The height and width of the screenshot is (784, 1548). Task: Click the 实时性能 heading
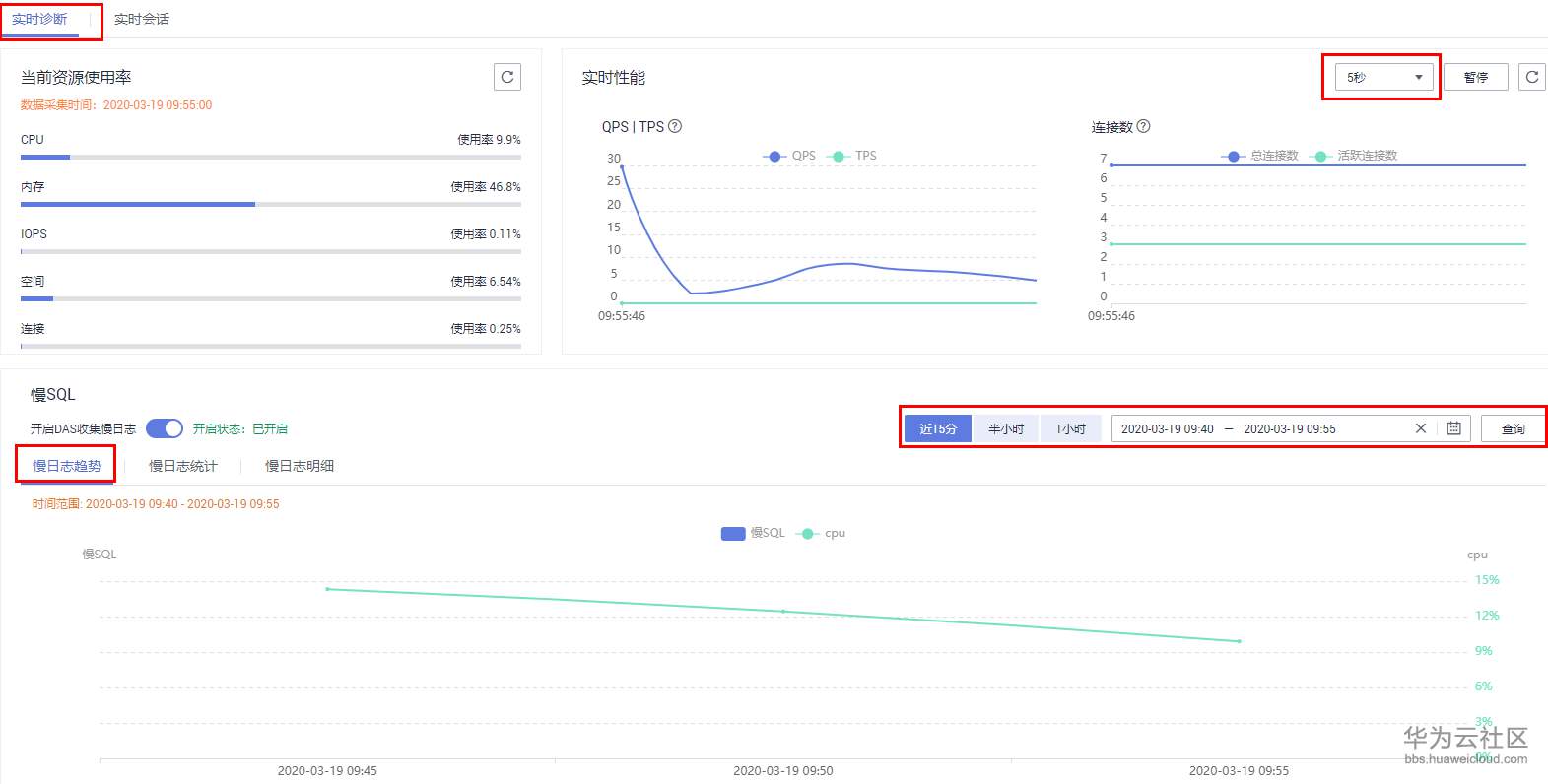tap(614, 77)
